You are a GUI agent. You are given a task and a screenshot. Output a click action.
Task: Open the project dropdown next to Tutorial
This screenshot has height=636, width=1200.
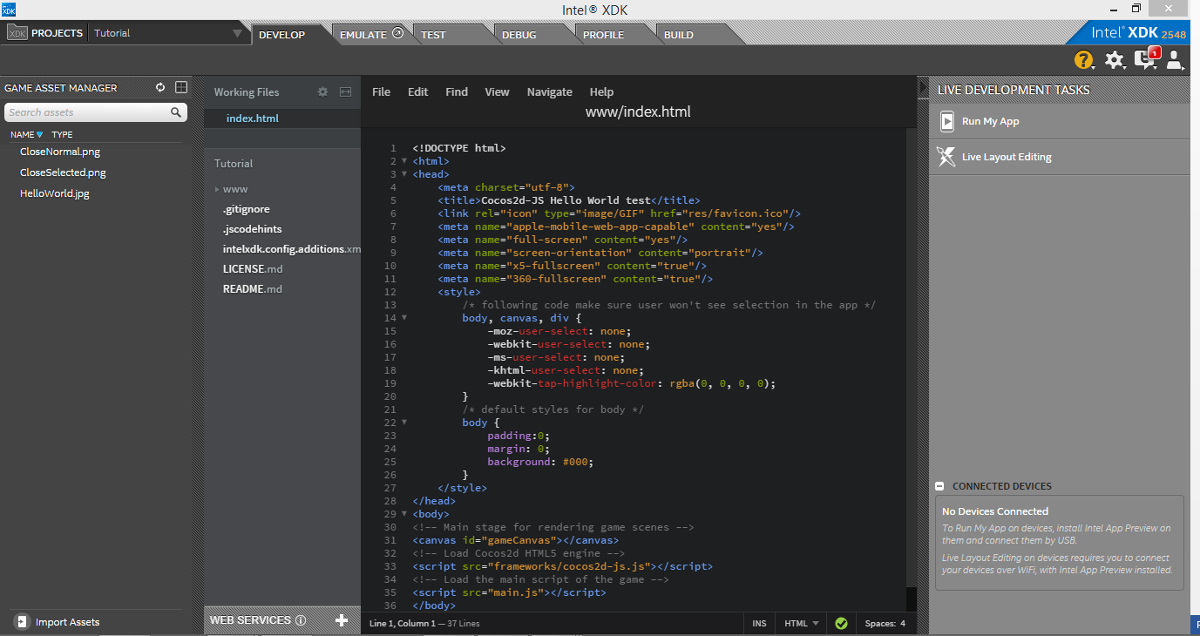pyautogui.click(x=237, y=34)
